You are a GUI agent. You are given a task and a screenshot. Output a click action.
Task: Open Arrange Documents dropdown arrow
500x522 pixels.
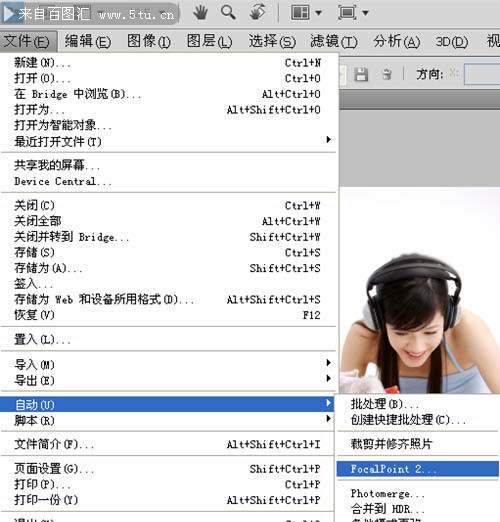319,13
